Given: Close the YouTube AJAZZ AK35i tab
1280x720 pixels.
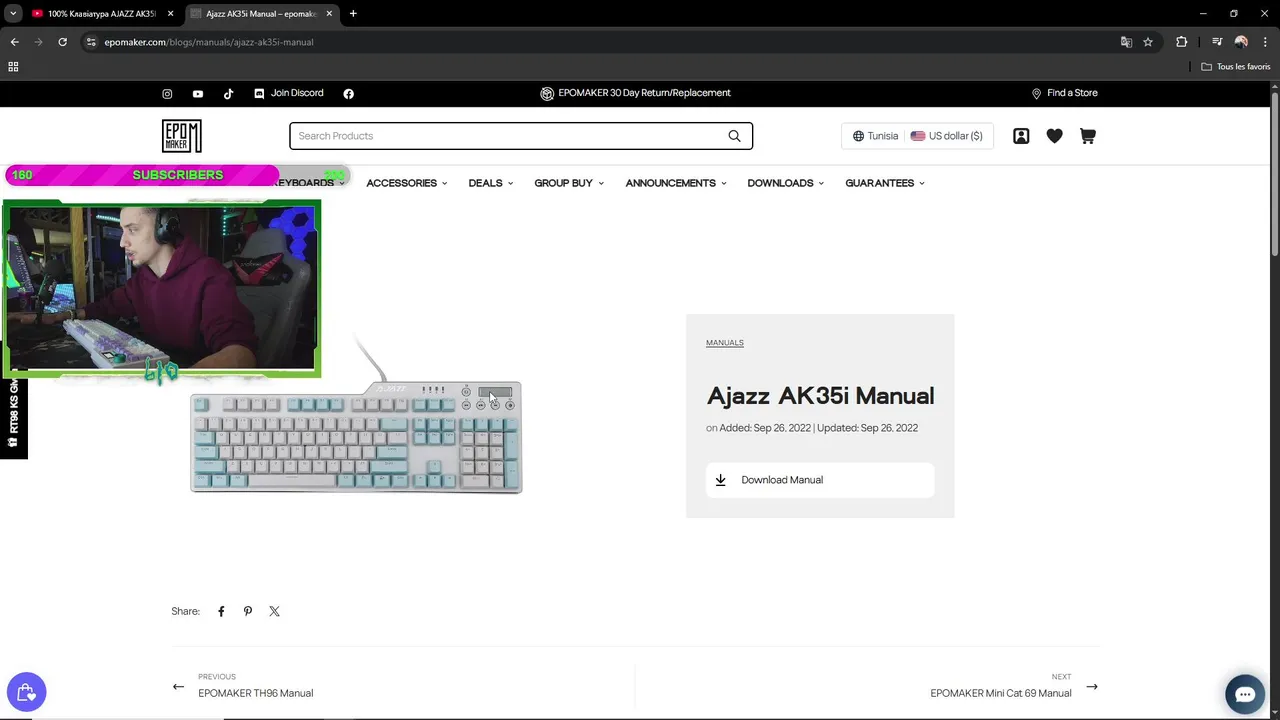Looking at the screenshot, I should click(x=171, y=14).
